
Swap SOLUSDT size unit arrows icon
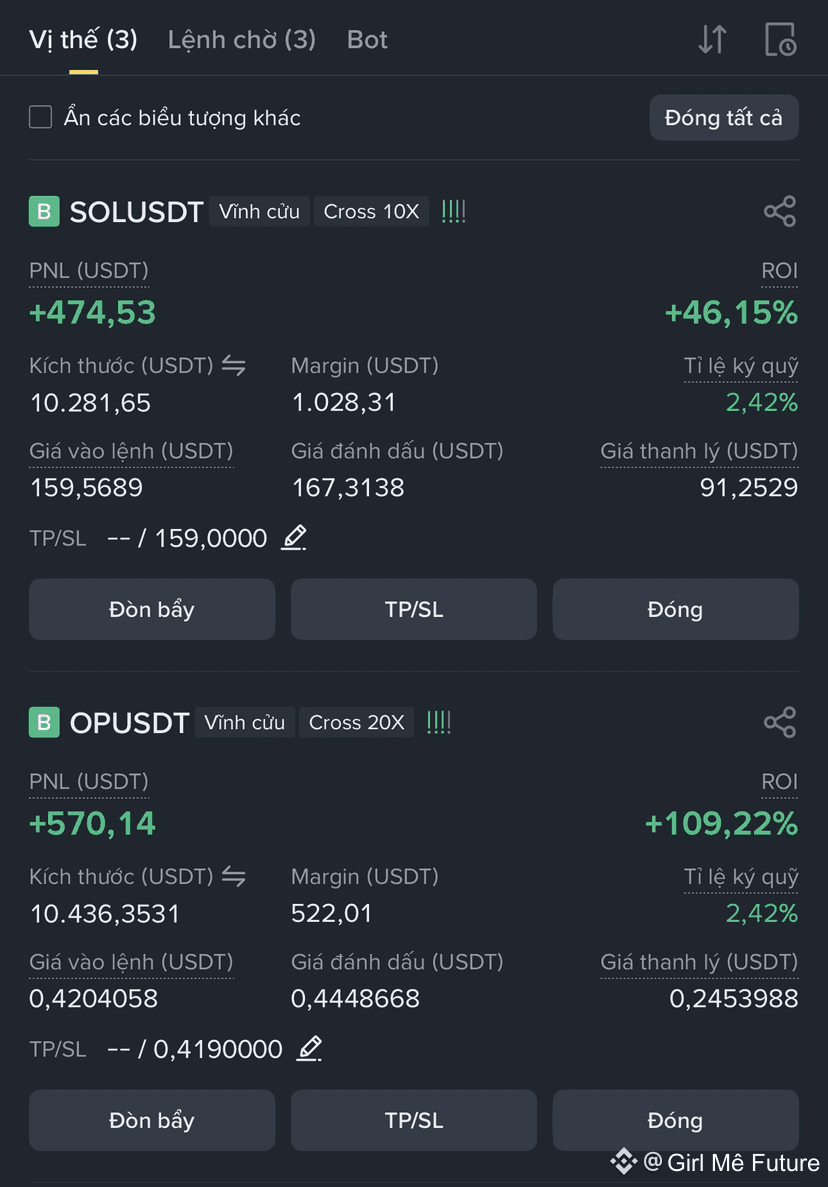point(233,366)
